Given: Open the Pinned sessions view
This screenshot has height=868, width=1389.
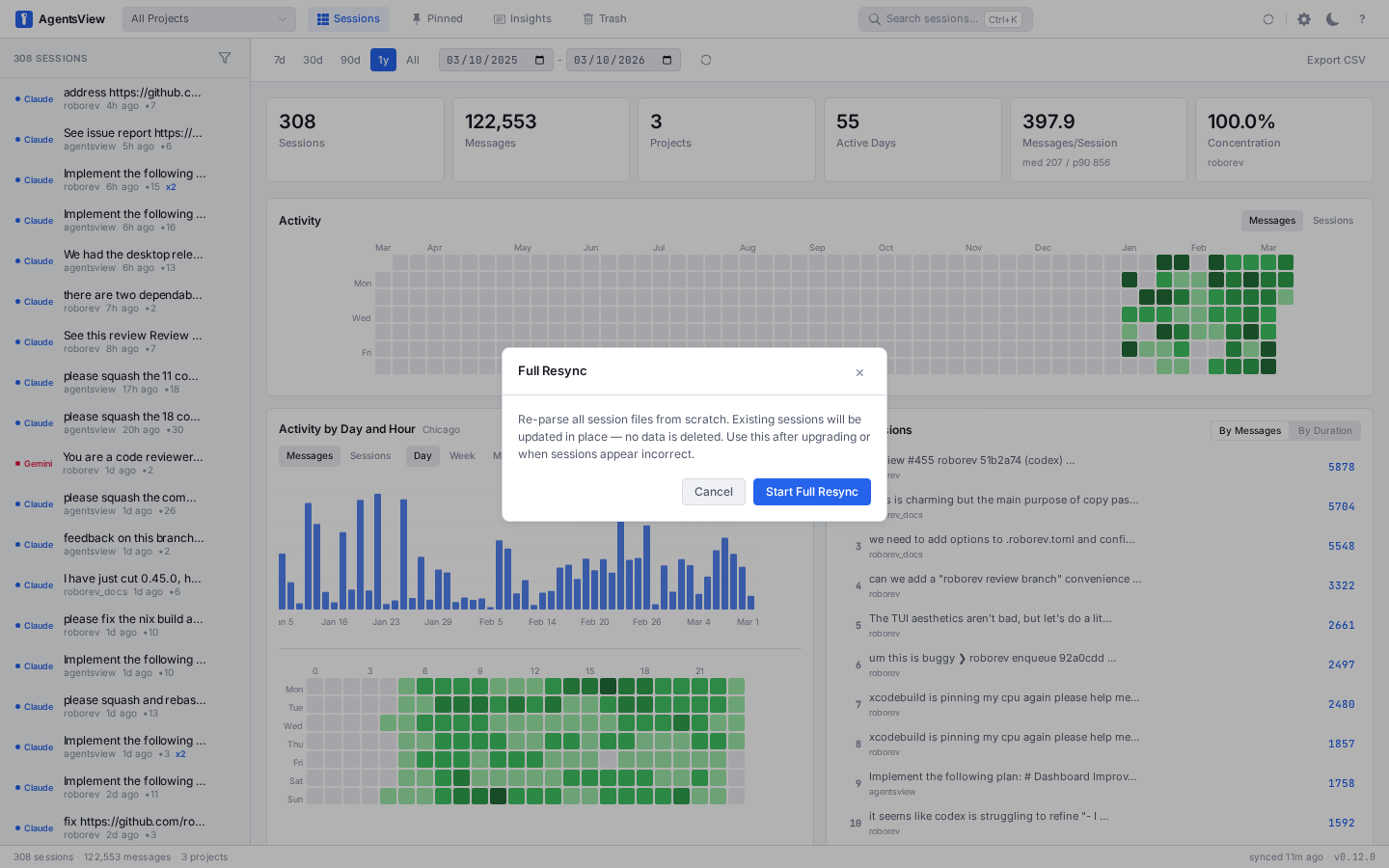Looking at the screenshot, I should point(436,18).
